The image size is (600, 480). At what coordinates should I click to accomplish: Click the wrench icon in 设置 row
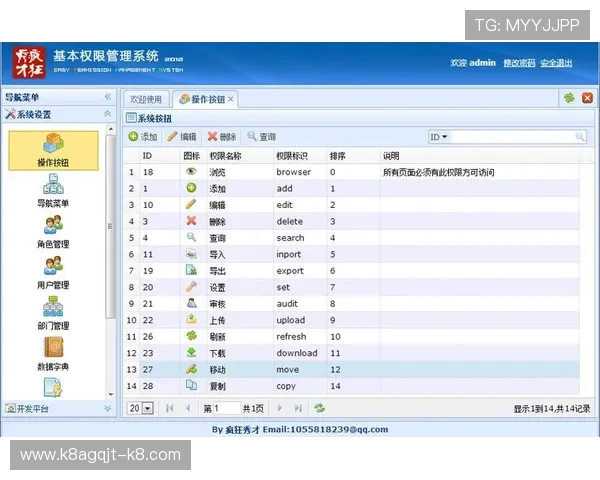(191, 286)
